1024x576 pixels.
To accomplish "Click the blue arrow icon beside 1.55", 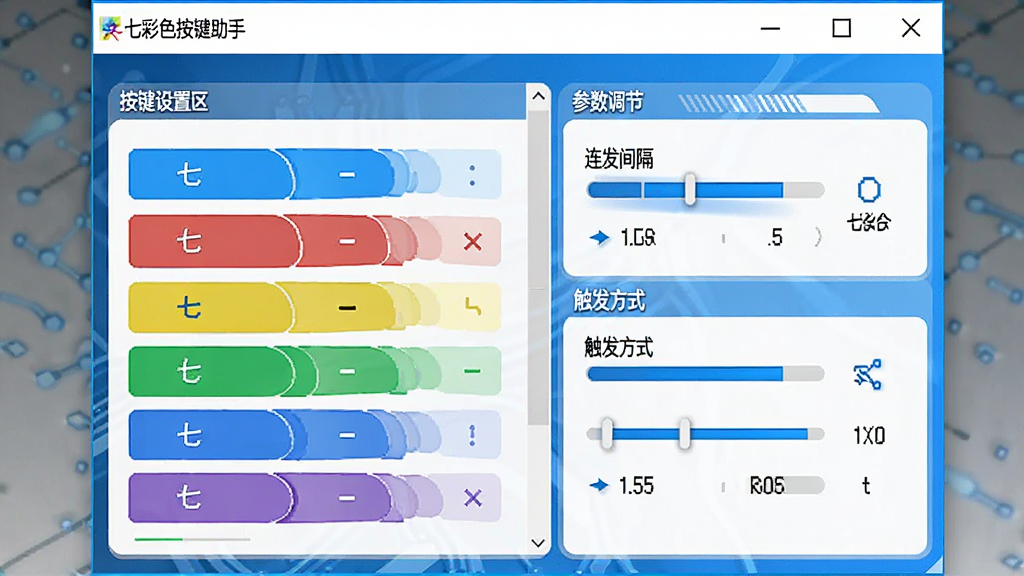I will (599, 485).
